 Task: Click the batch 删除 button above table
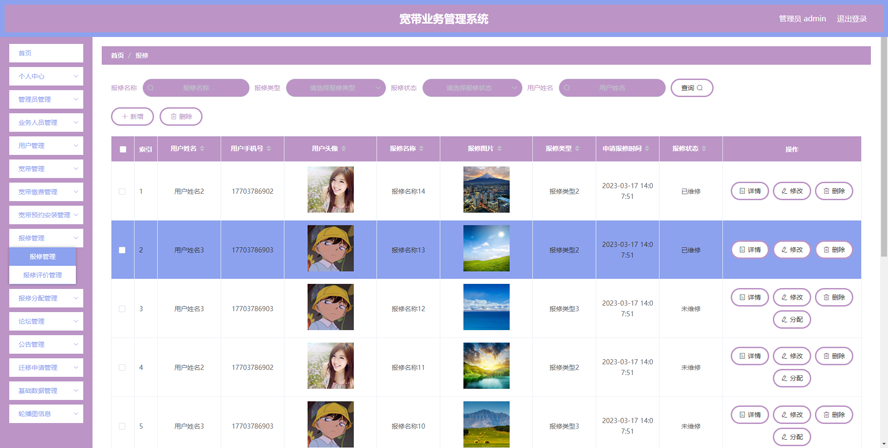coord(181,117)
